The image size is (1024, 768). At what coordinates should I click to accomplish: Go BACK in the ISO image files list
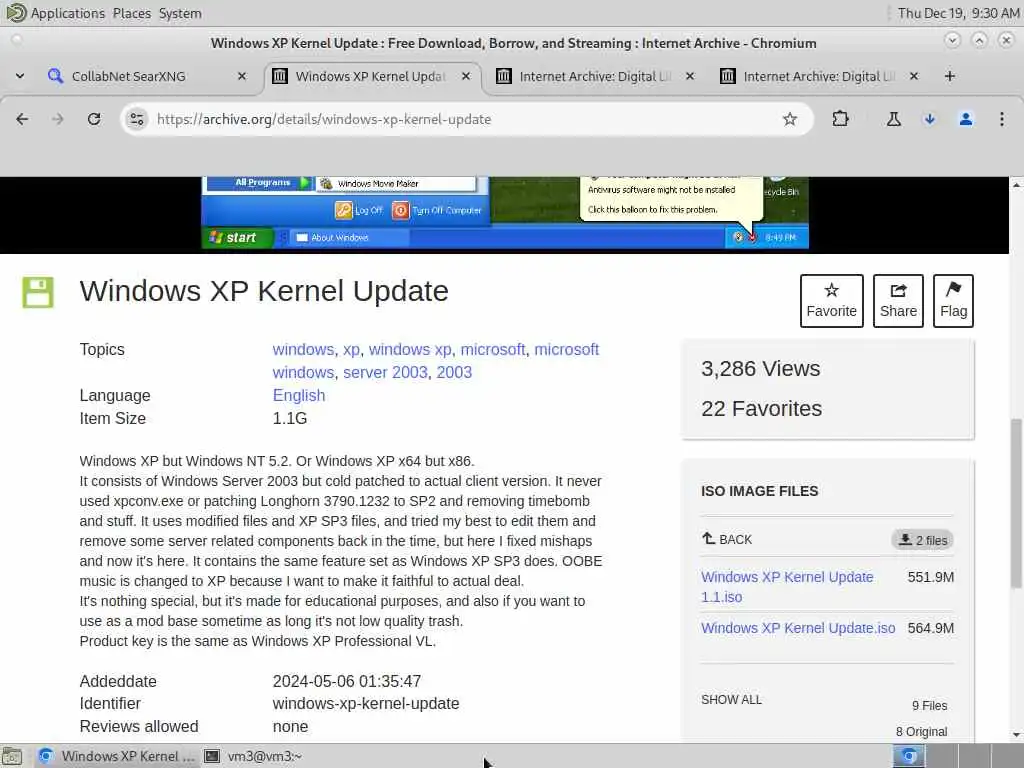[727, 539]
